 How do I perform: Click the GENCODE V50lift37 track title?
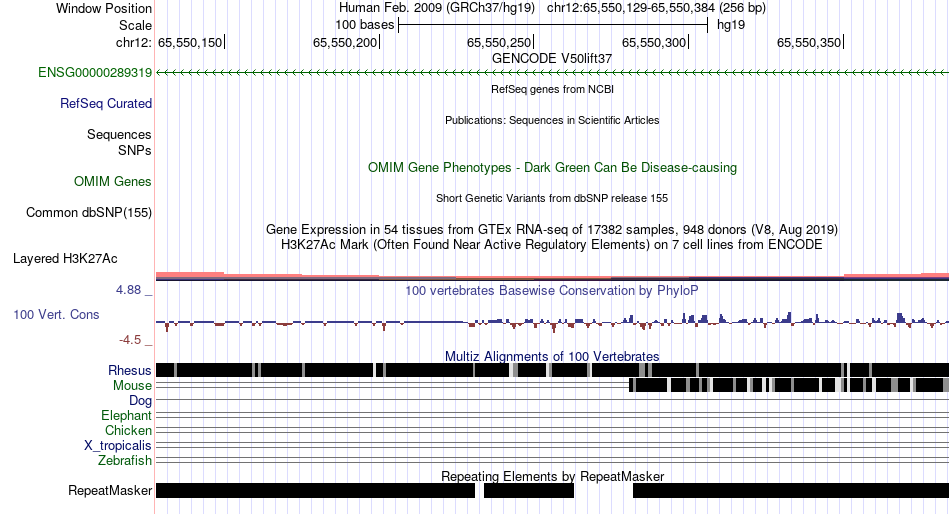[552, 59]
